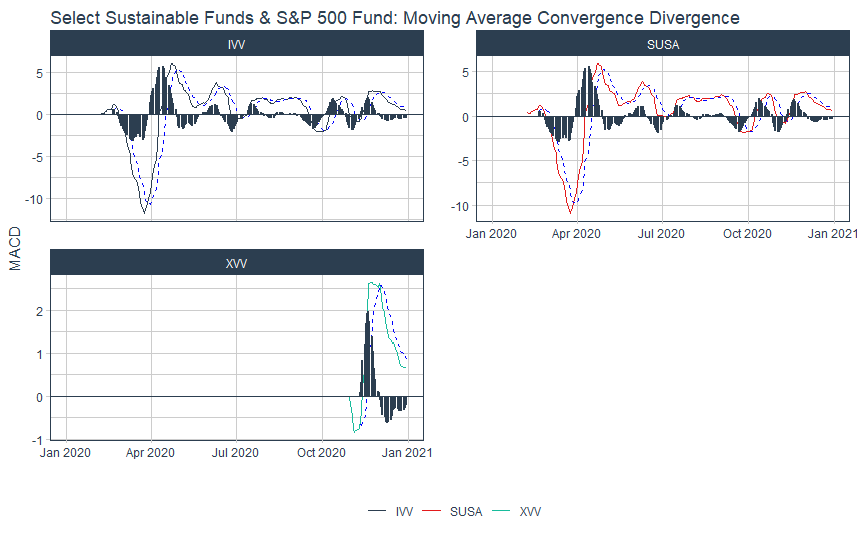Image resolution: width=857 pixels, height=537 pixels.
Task: Select the SUSA legend label
Action: click(466, 512)
